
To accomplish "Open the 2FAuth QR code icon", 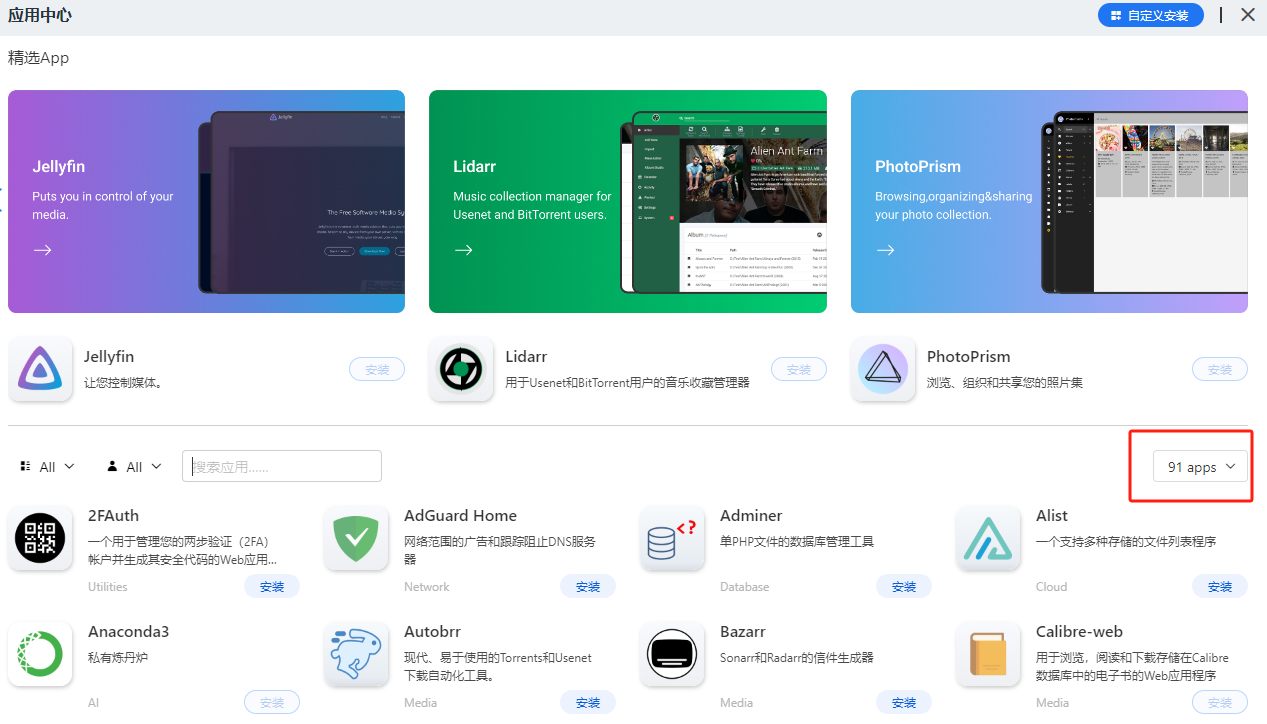I will click(x=40, y=539).
